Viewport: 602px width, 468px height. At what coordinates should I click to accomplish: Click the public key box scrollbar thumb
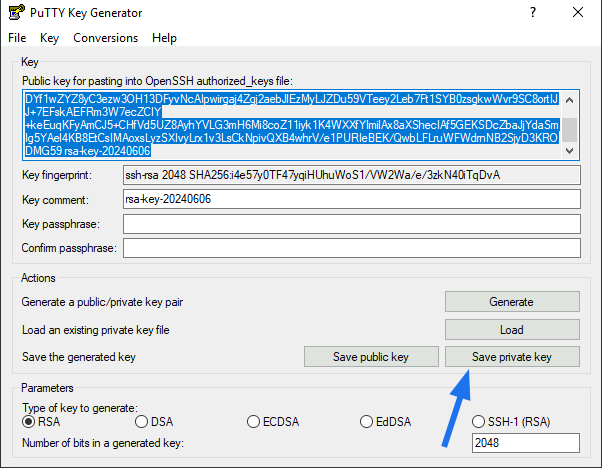(570, 129)
